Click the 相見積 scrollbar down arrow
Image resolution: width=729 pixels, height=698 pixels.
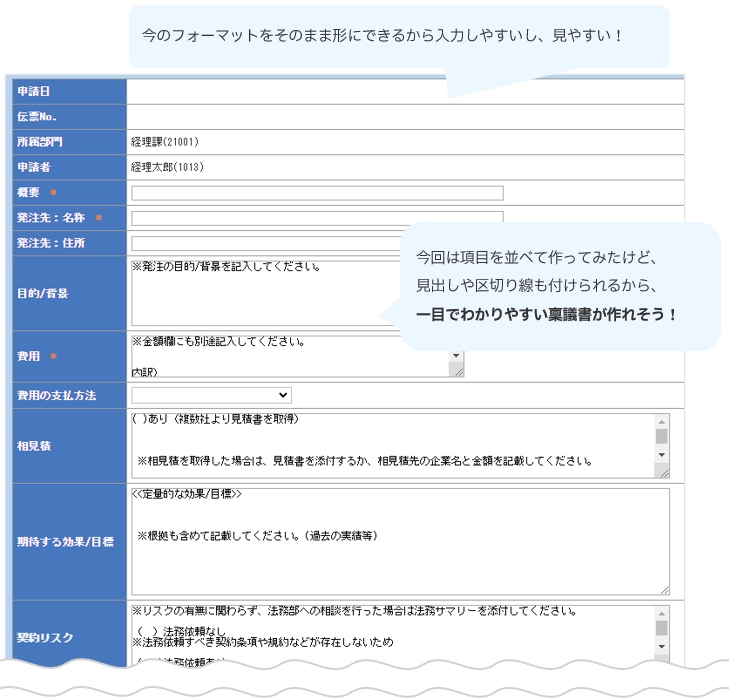coord(661,455)
